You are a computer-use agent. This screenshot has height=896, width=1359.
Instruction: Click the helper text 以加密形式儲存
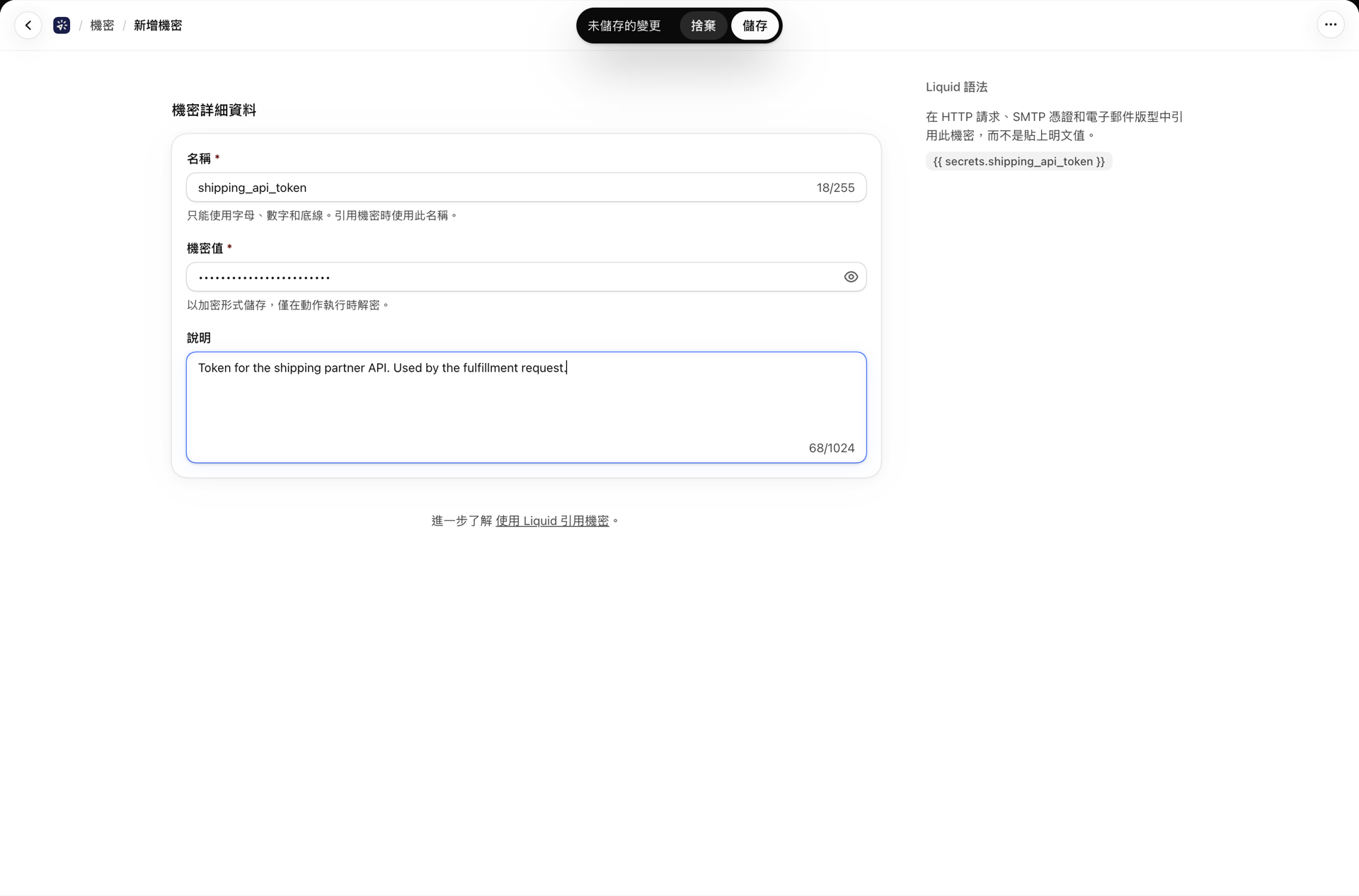pyautogui.click(x=288, y=305)
